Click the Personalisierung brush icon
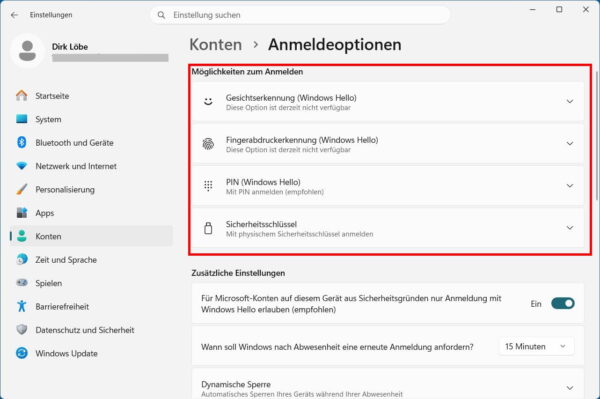The height and width of the screenshot is (399, 600). point(22,189)
